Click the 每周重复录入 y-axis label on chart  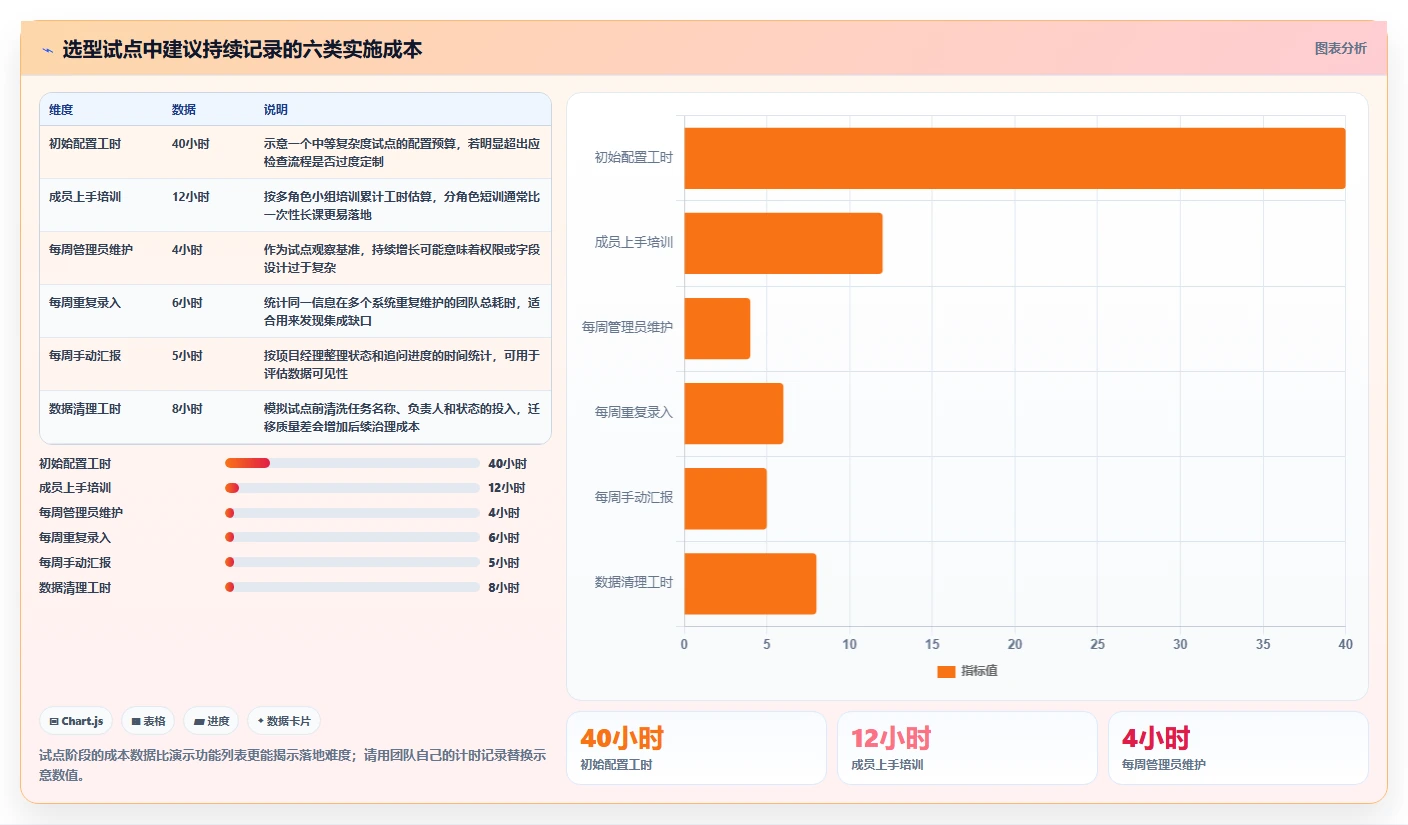click(x=634, y=412)
